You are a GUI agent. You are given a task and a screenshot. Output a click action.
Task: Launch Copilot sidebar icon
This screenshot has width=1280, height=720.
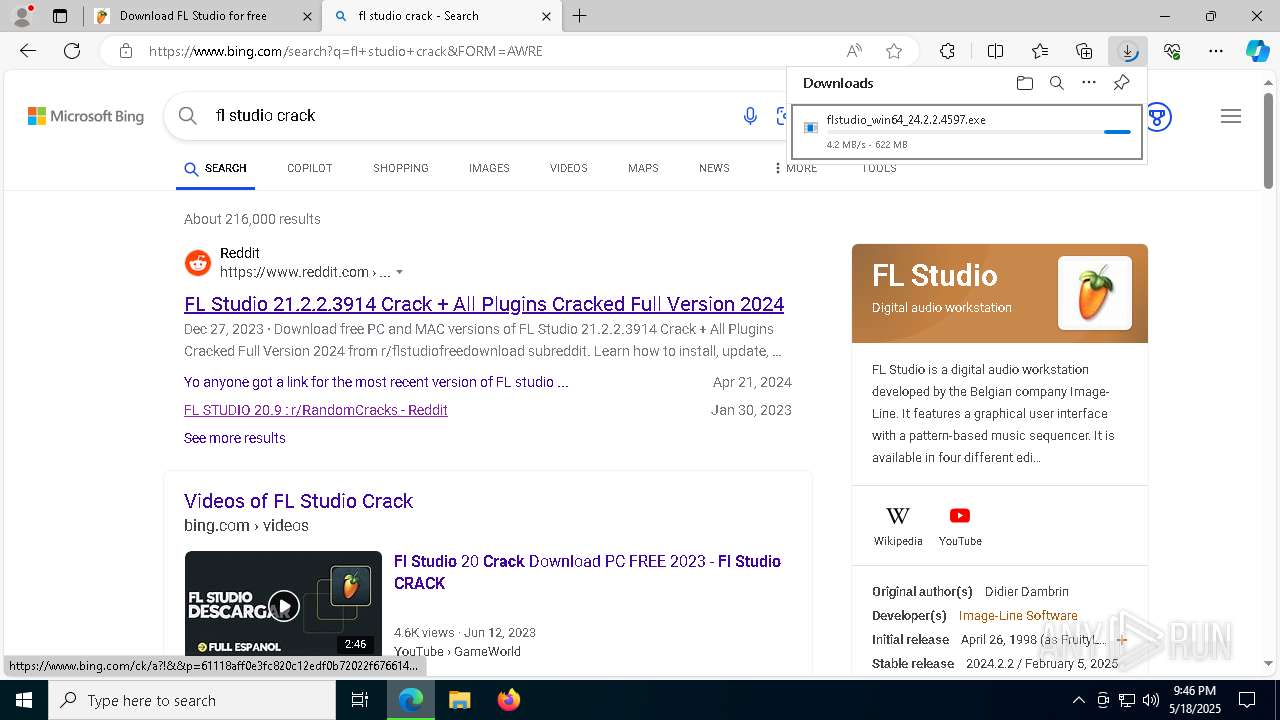click(x=1257, y=51)
